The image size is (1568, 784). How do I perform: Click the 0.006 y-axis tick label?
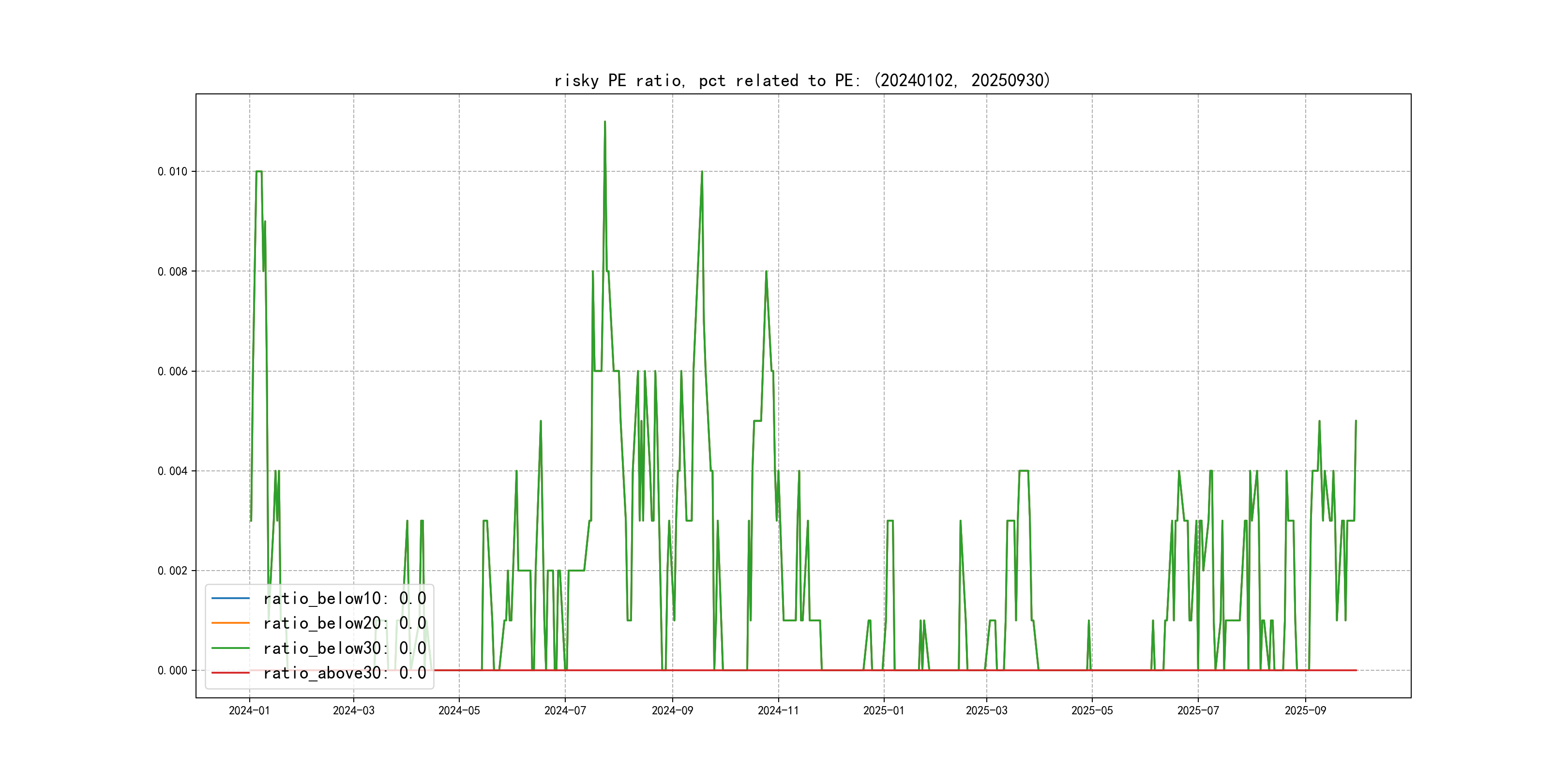(x=172, y=371)
